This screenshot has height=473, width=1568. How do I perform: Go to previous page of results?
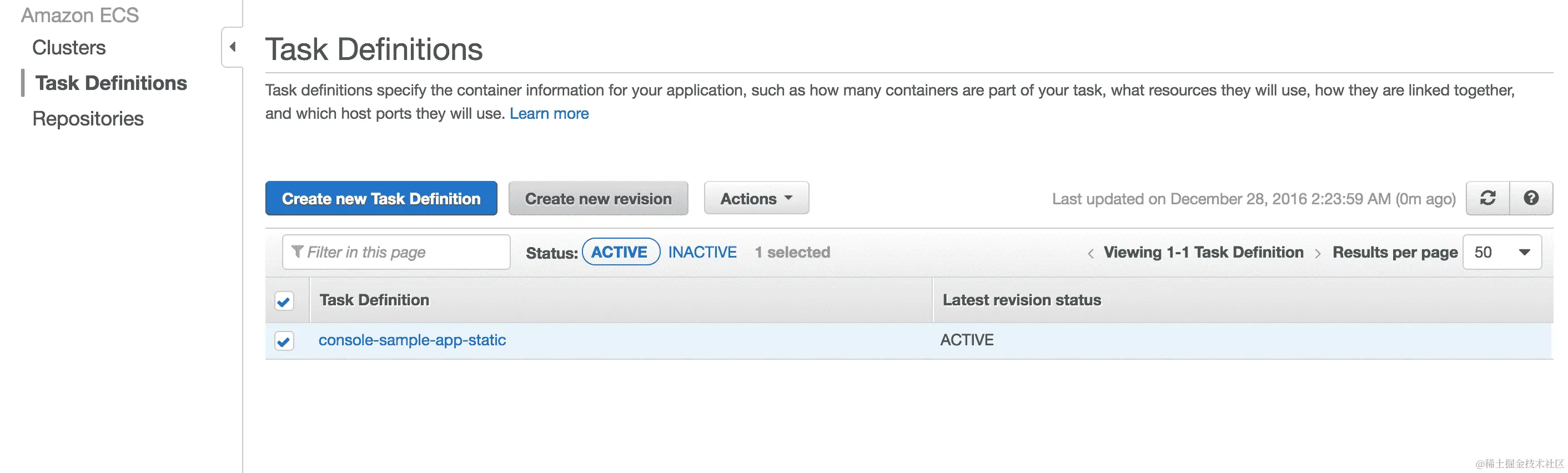pos(1090,253)
